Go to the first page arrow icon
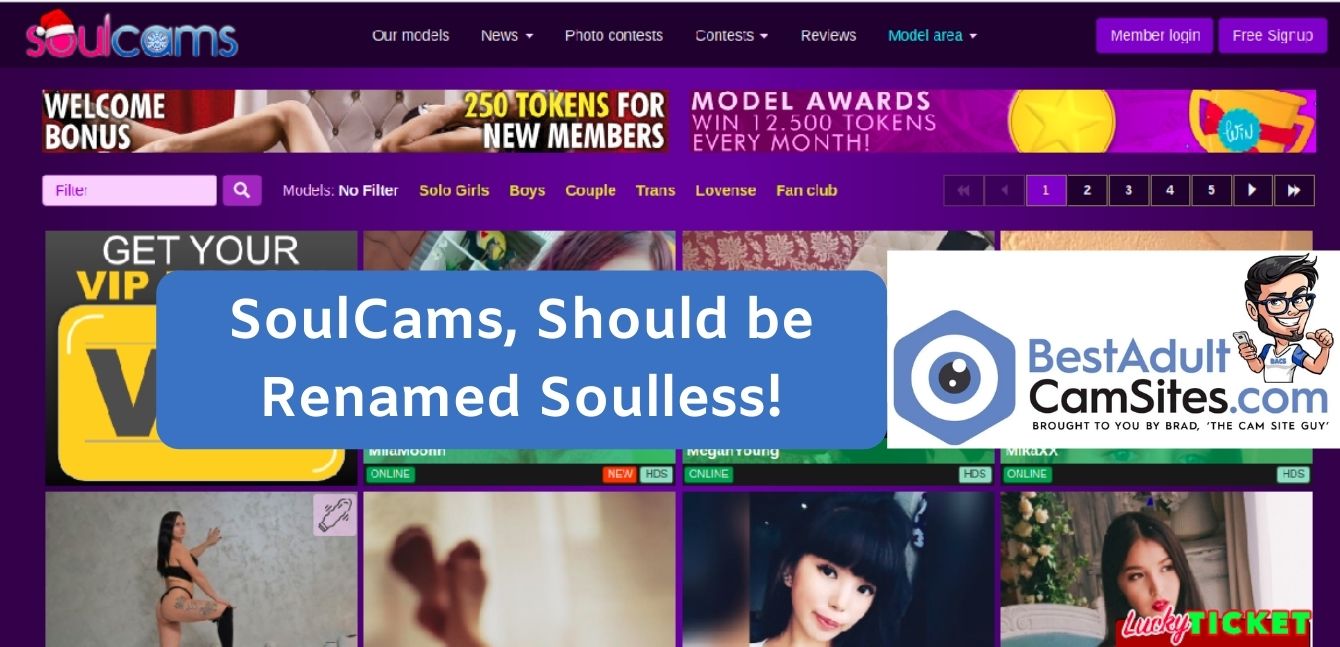 pyautogui.click(x=964, y=190)
